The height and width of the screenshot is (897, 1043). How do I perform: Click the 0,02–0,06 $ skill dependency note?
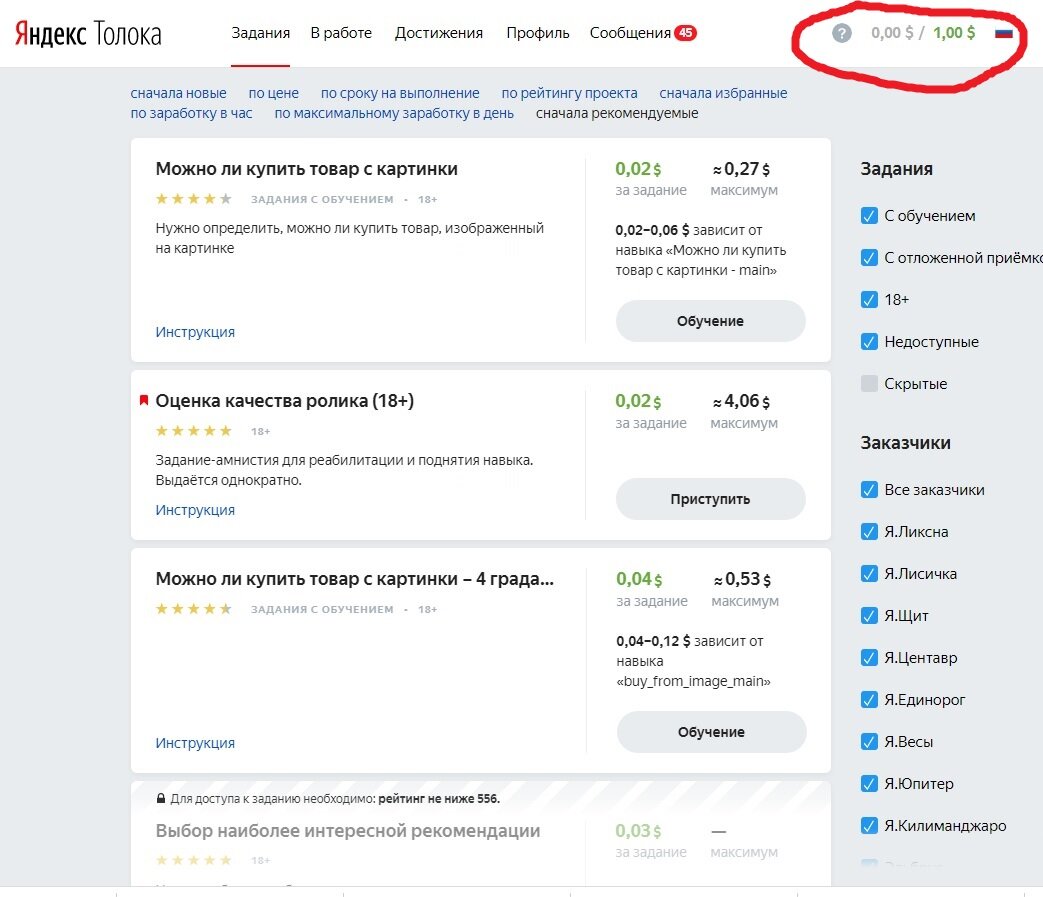coord(700,250)
